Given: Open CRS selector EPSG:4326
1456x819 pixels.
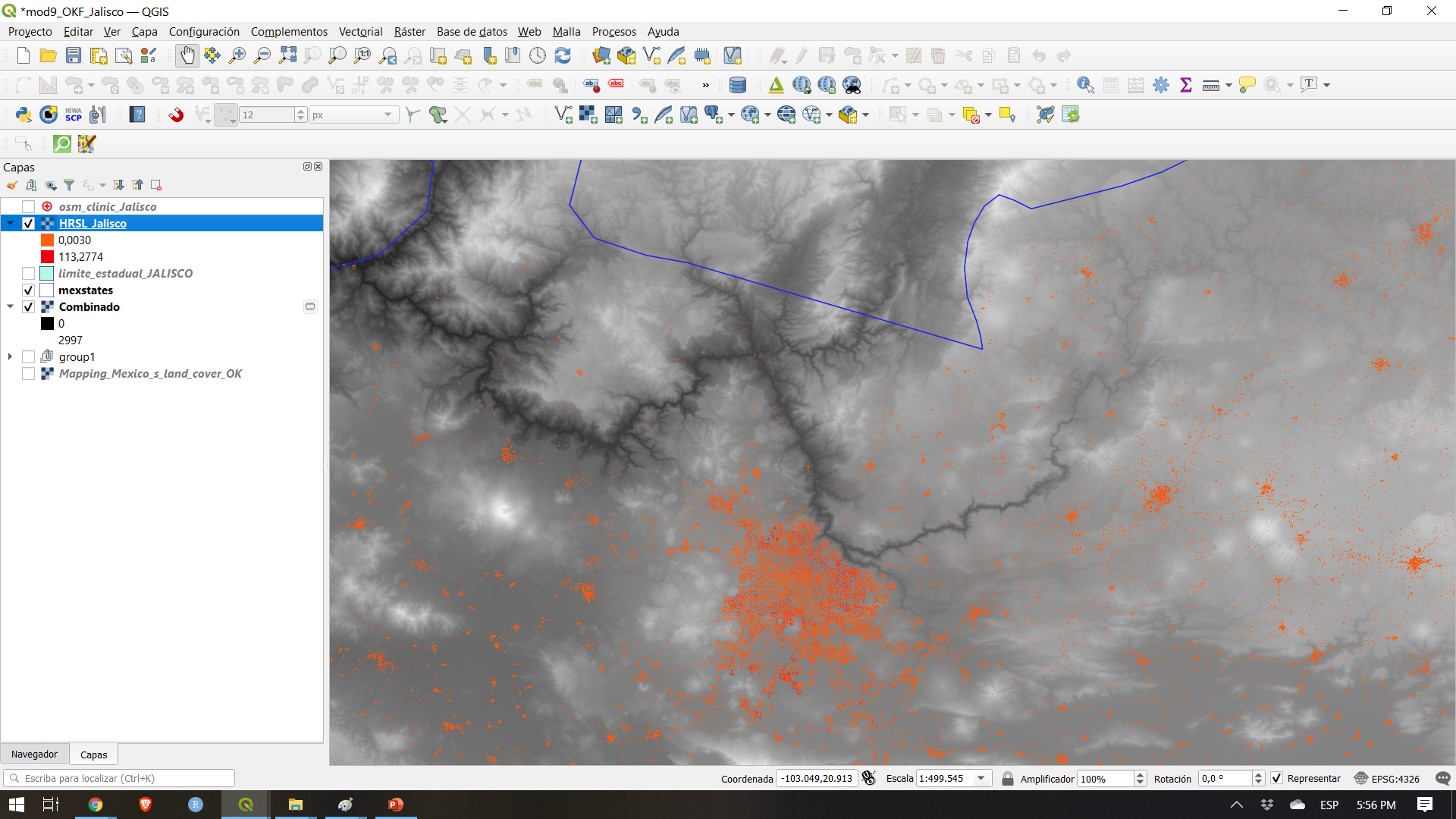Looking at the screenshot, I should [x=1387, y=778].
